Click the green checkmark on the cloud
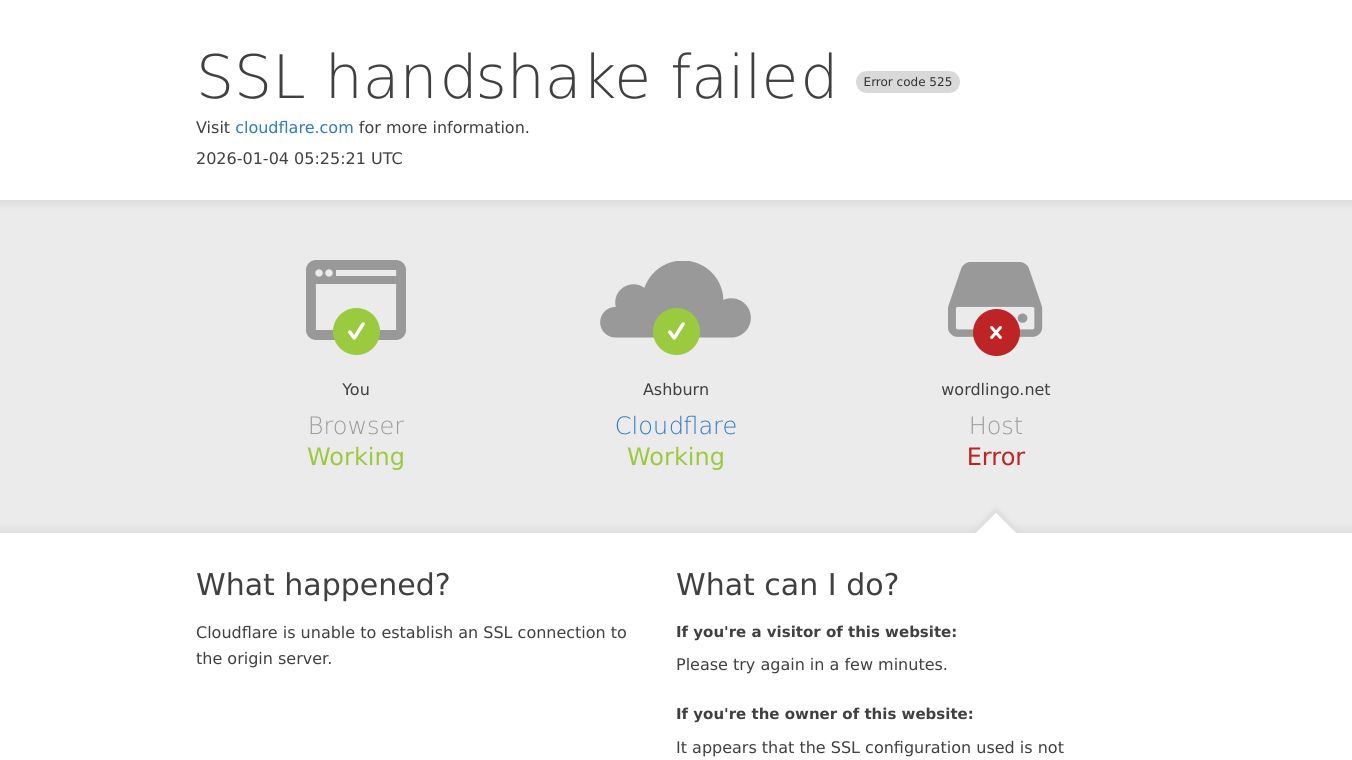The image size is (1352, 760). (676, 331)
